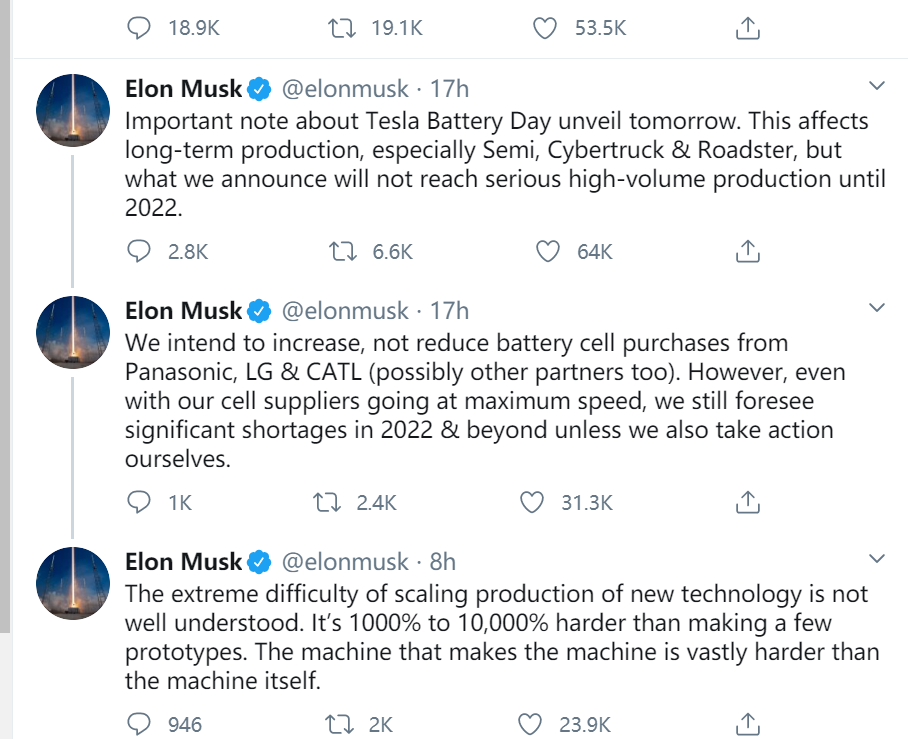The height and width of the screenshot is (739, 908).
Task: Share the Battery Day unveil tweet
Action: (747, 251)
